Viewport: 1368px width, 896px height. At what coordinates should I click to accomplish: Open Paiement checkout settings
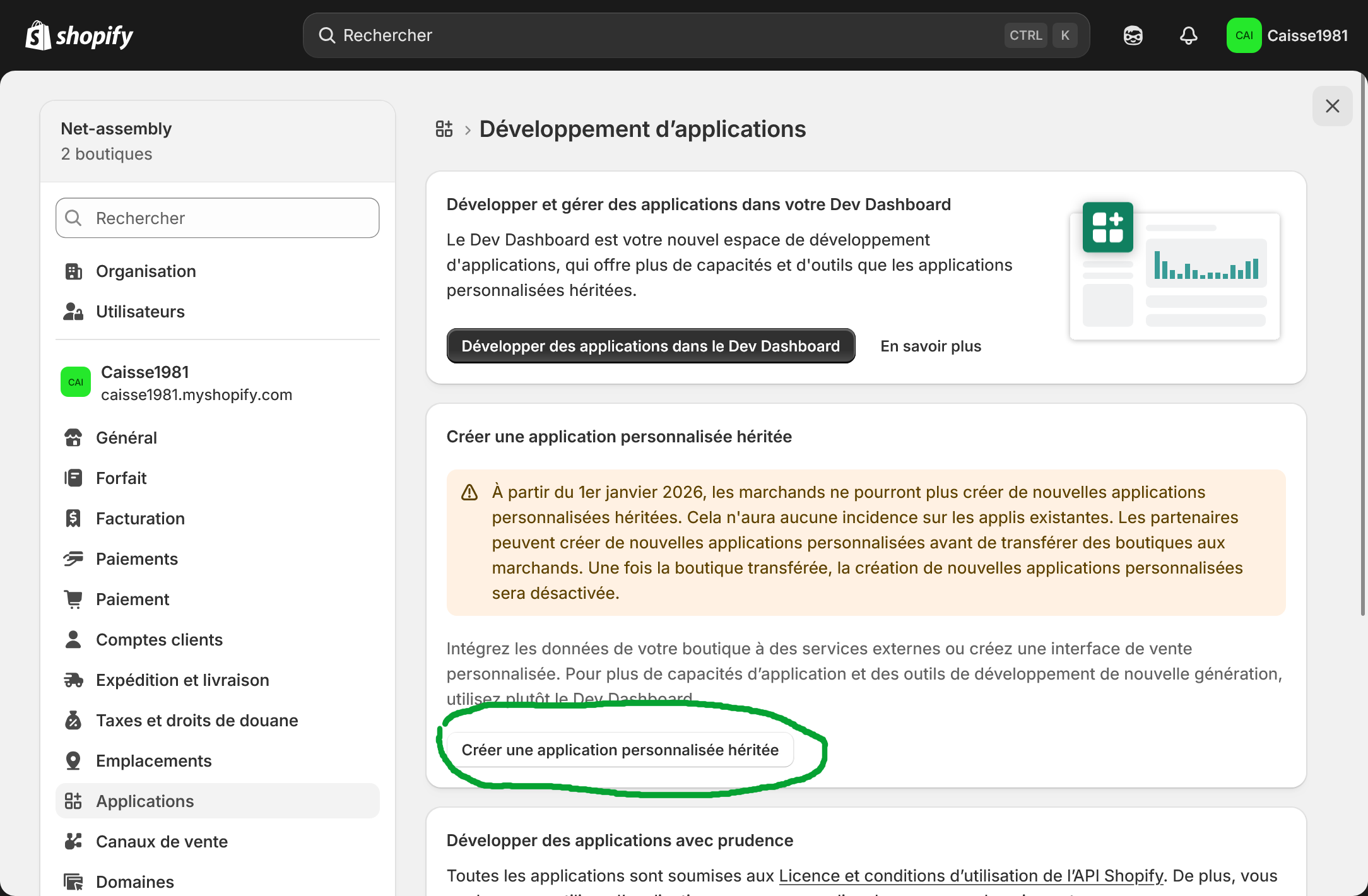click(218, 599)
